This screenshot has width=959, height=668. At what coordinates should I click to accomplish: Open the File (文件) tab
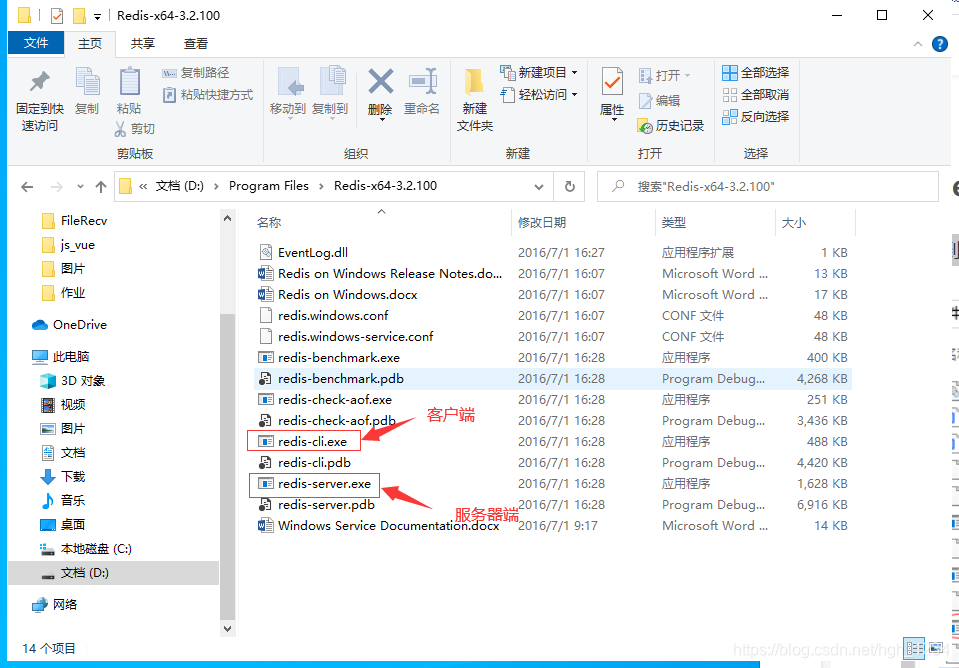(36, 43)
